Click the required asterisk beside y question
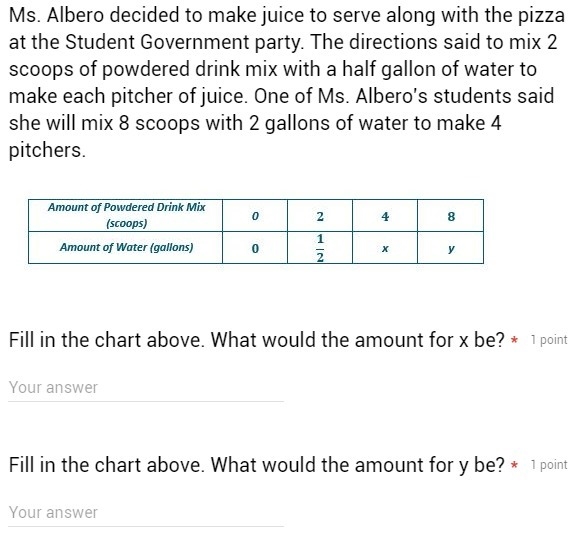 tap(514, 465)
